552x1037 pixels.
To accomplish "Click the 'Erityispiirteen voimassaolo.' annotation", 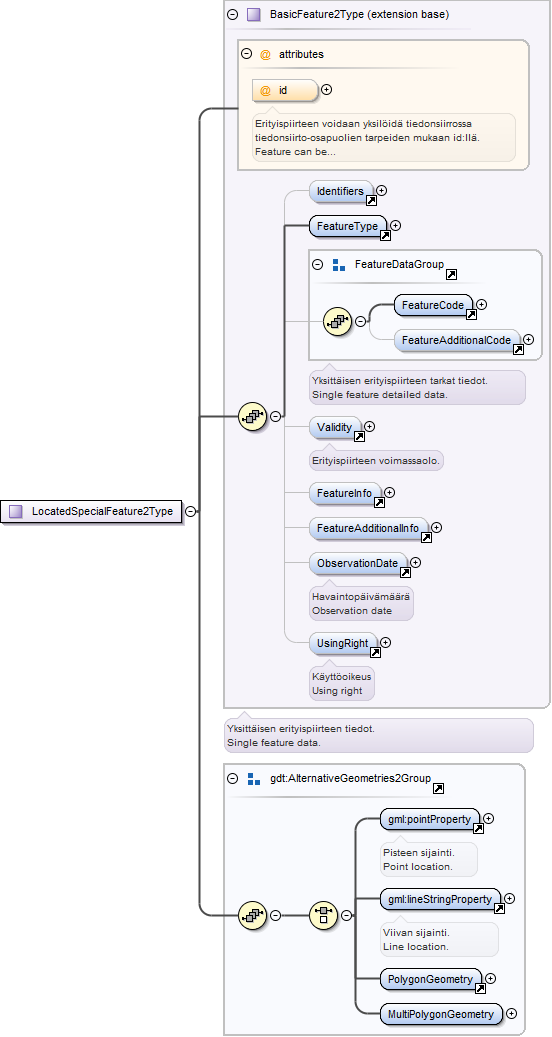I will click(x=375, y=460).
